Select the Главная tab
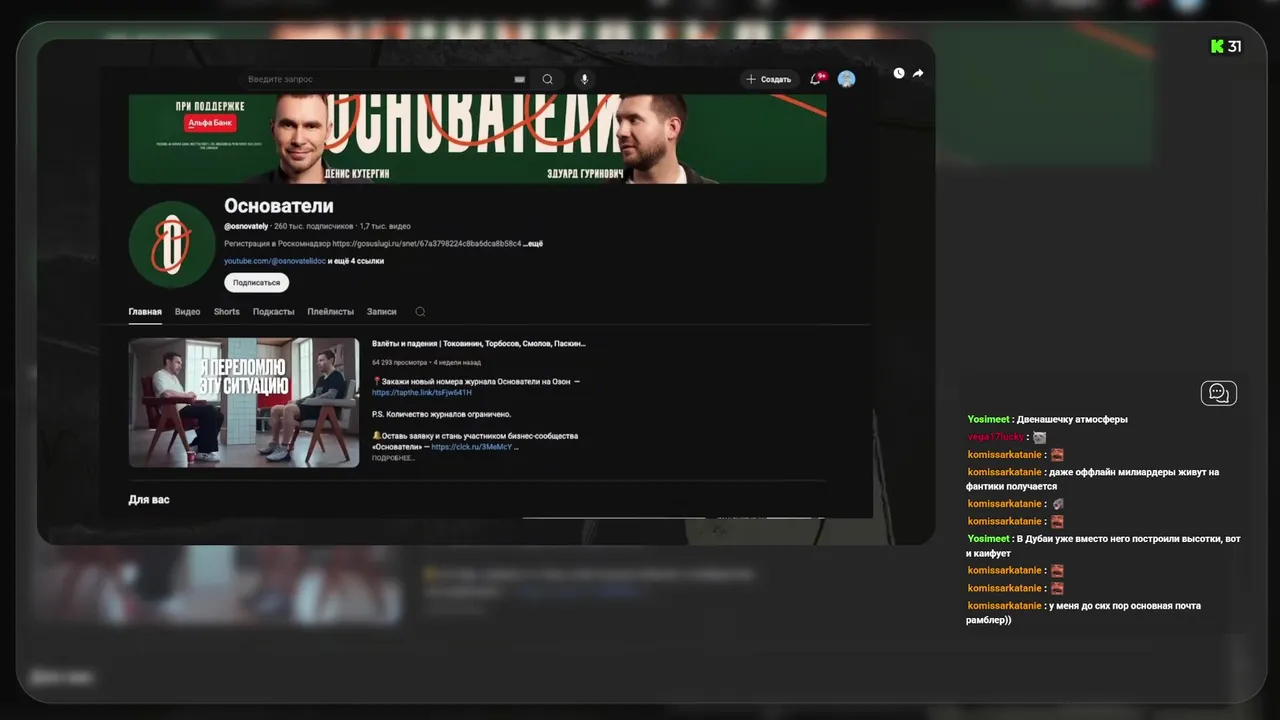The width and height of the screenshot is (1280, 720). tap(145, 312)
